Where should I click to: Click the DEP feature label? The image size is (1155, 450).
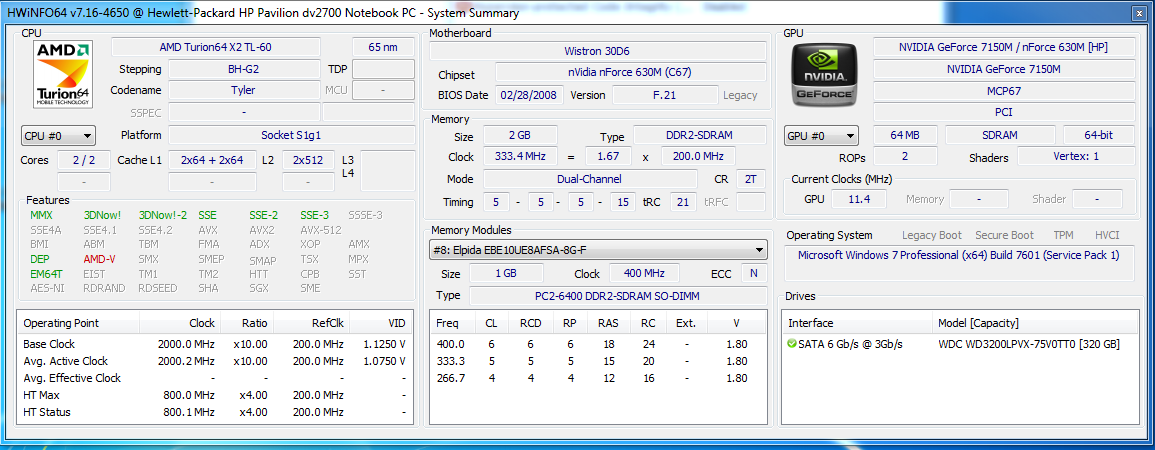[40, 259]
